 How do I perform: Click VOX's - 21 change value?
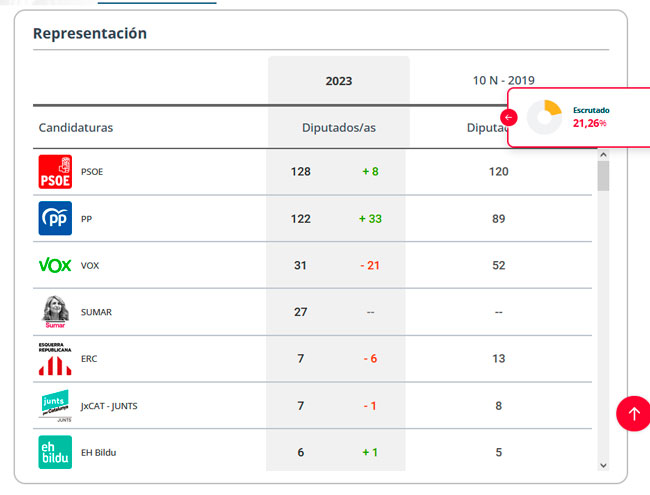(370, 265)
